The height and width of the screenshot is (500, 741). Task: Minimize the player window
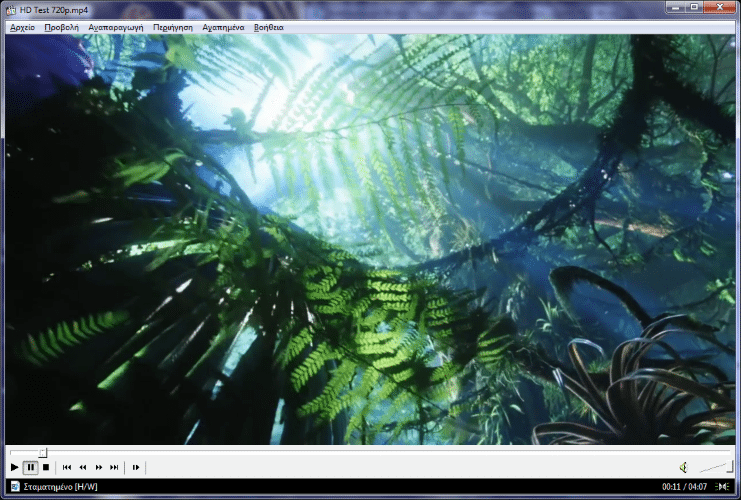click(x=675, y=7)
